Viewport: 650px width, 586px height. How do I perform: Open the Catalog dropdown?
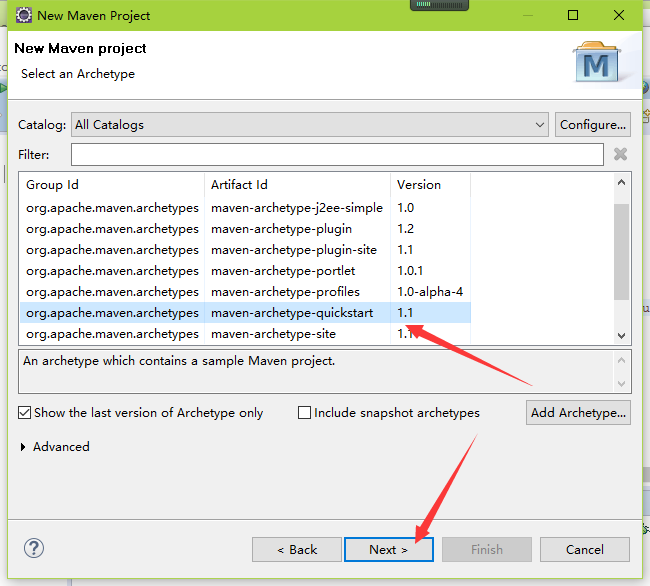click(310, 124)
